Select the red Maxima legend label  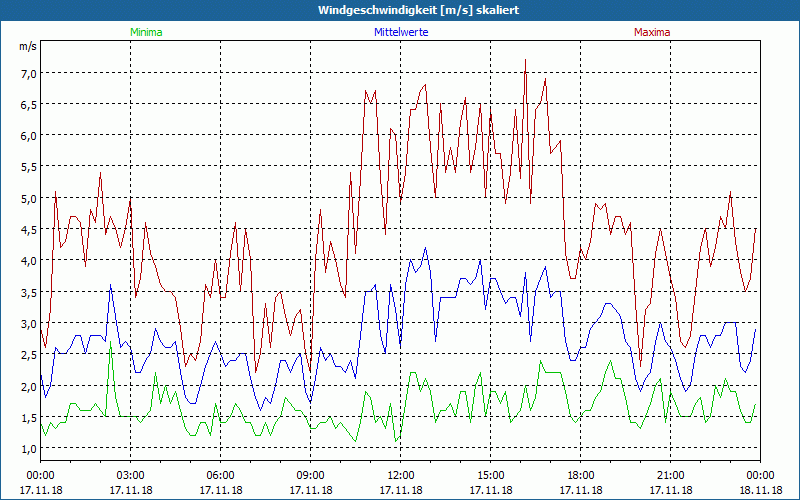(x=652, y=32)
